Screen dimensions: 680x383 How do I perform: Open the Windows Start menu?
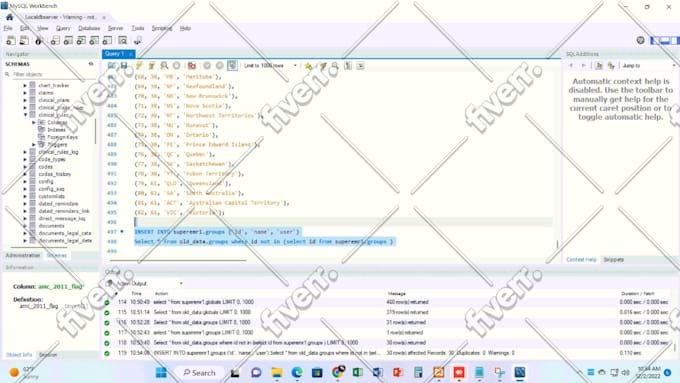[x=161, y=373]
